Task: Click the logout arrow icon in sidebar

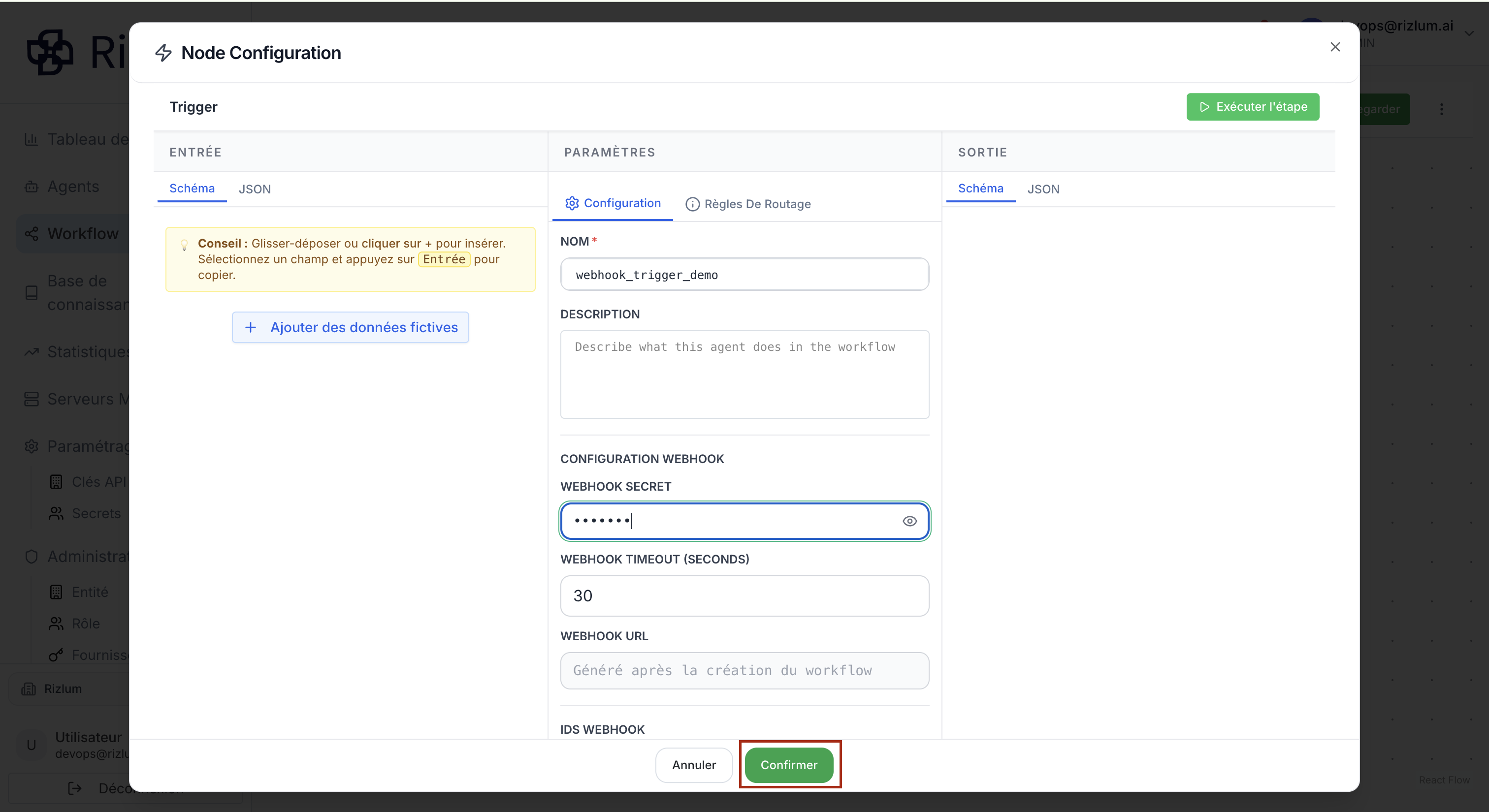Action: [x=74, y=788]
